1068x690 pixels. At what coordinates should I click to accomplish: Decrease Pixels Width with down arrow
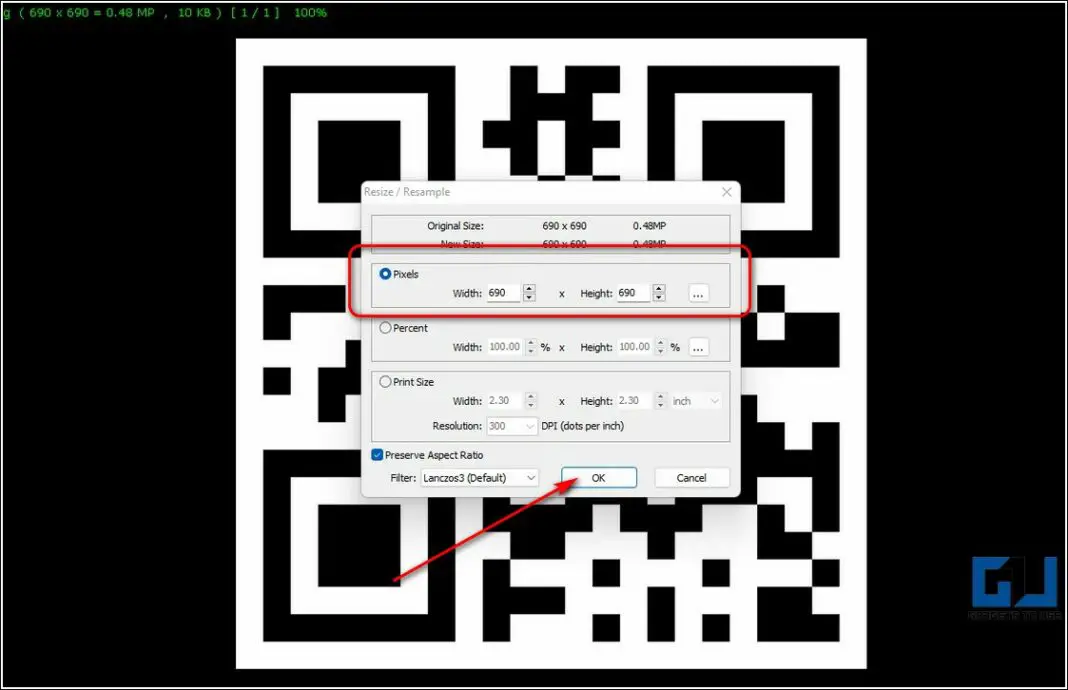click(529, 298)
